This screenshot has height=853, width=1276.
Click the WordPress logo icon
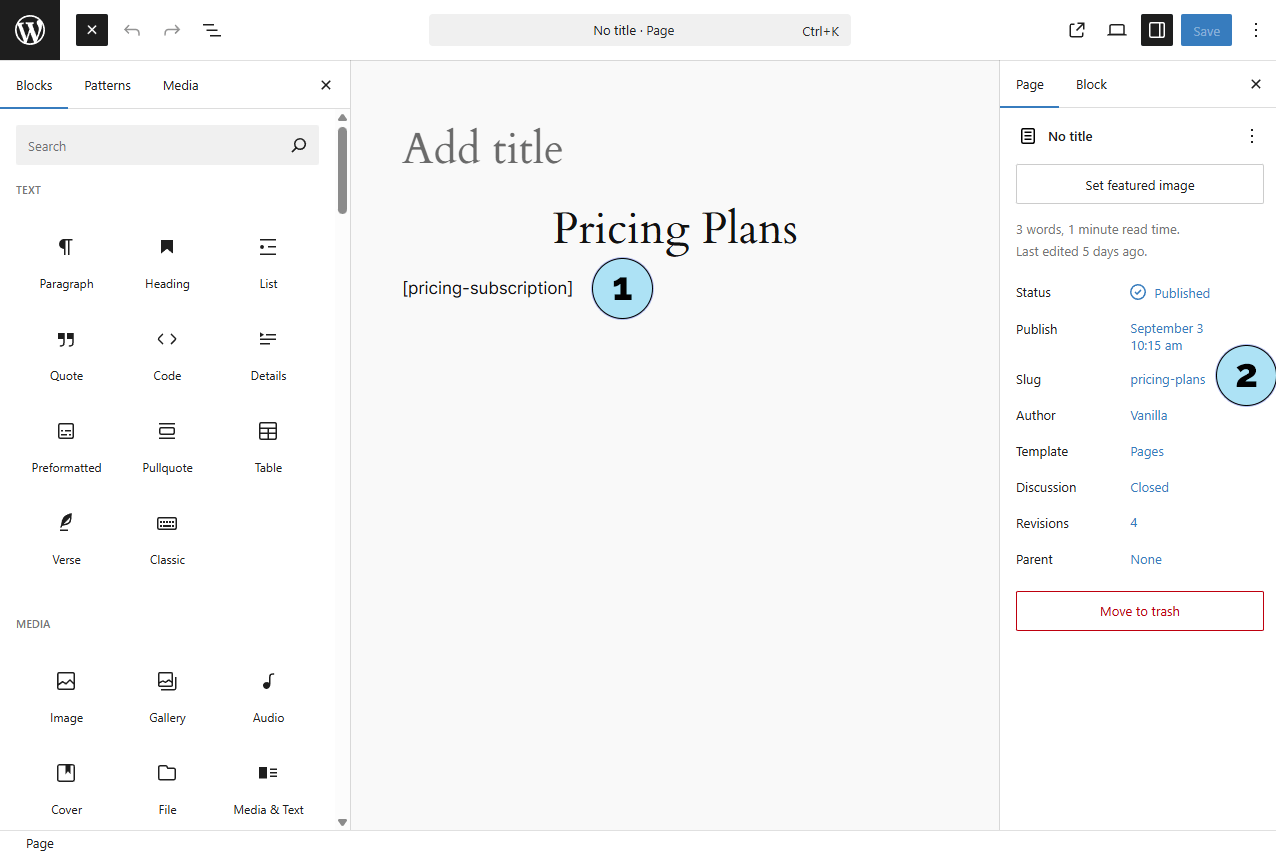[x=30, y=30]
